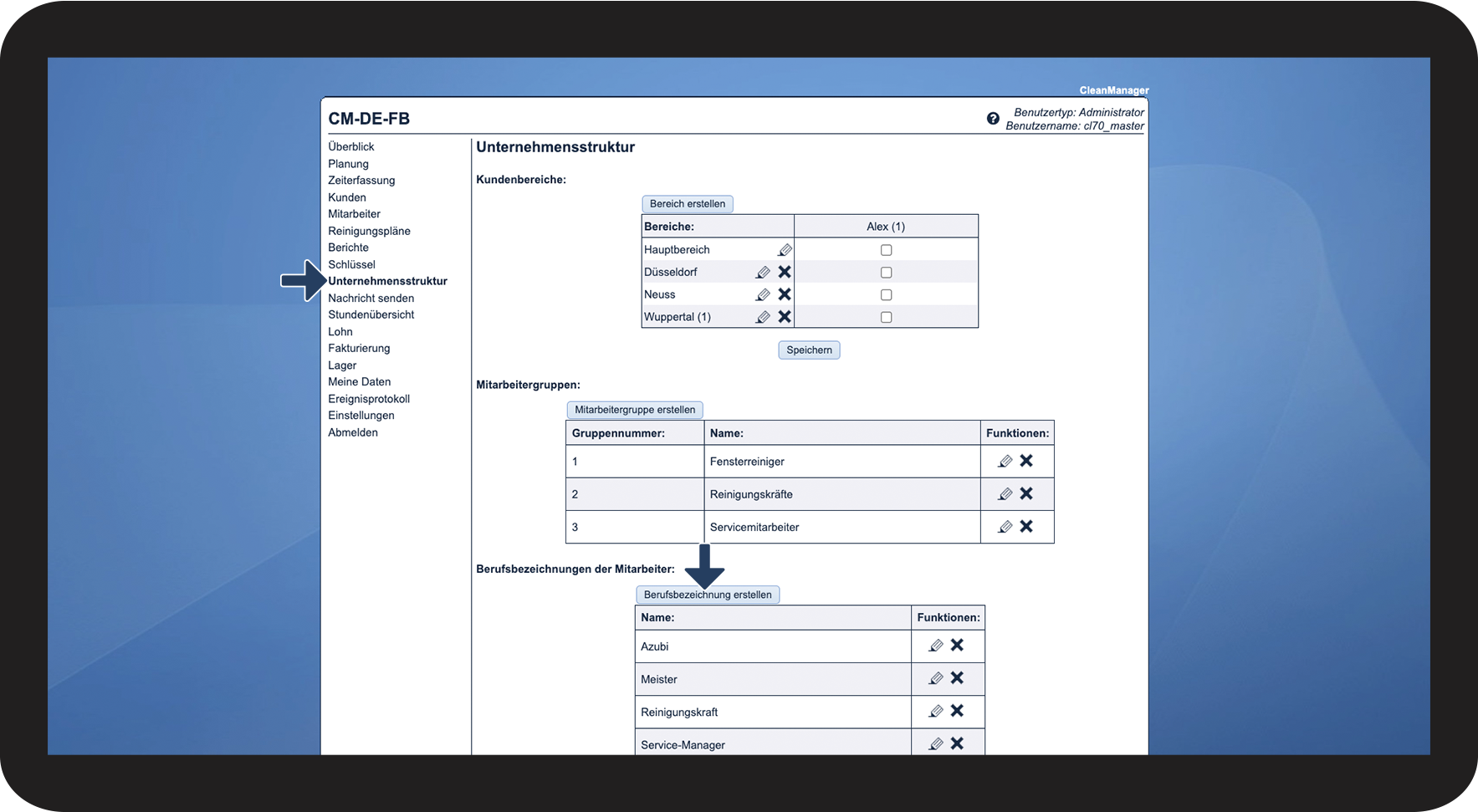Edit the Neuss area entry
The image size is (1478, 812).
point(763,294)
